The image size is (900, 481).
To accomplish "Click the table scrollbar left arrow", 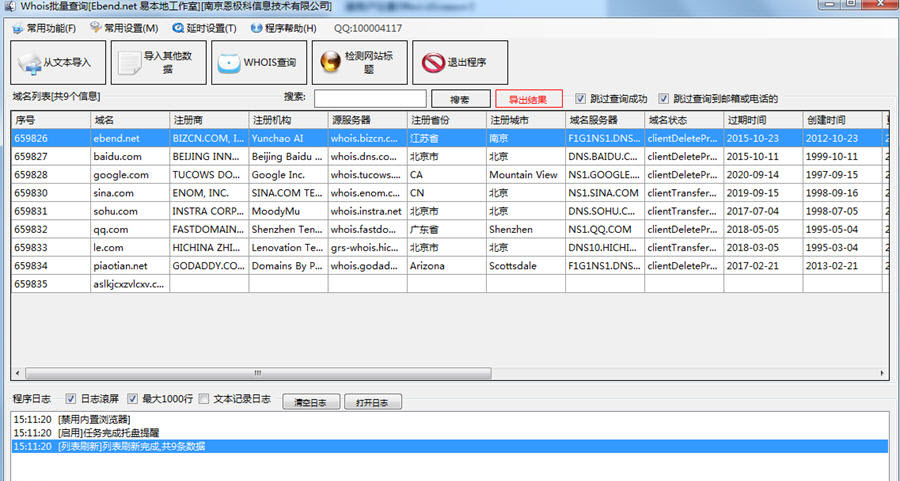I will (x=18, y=373).
